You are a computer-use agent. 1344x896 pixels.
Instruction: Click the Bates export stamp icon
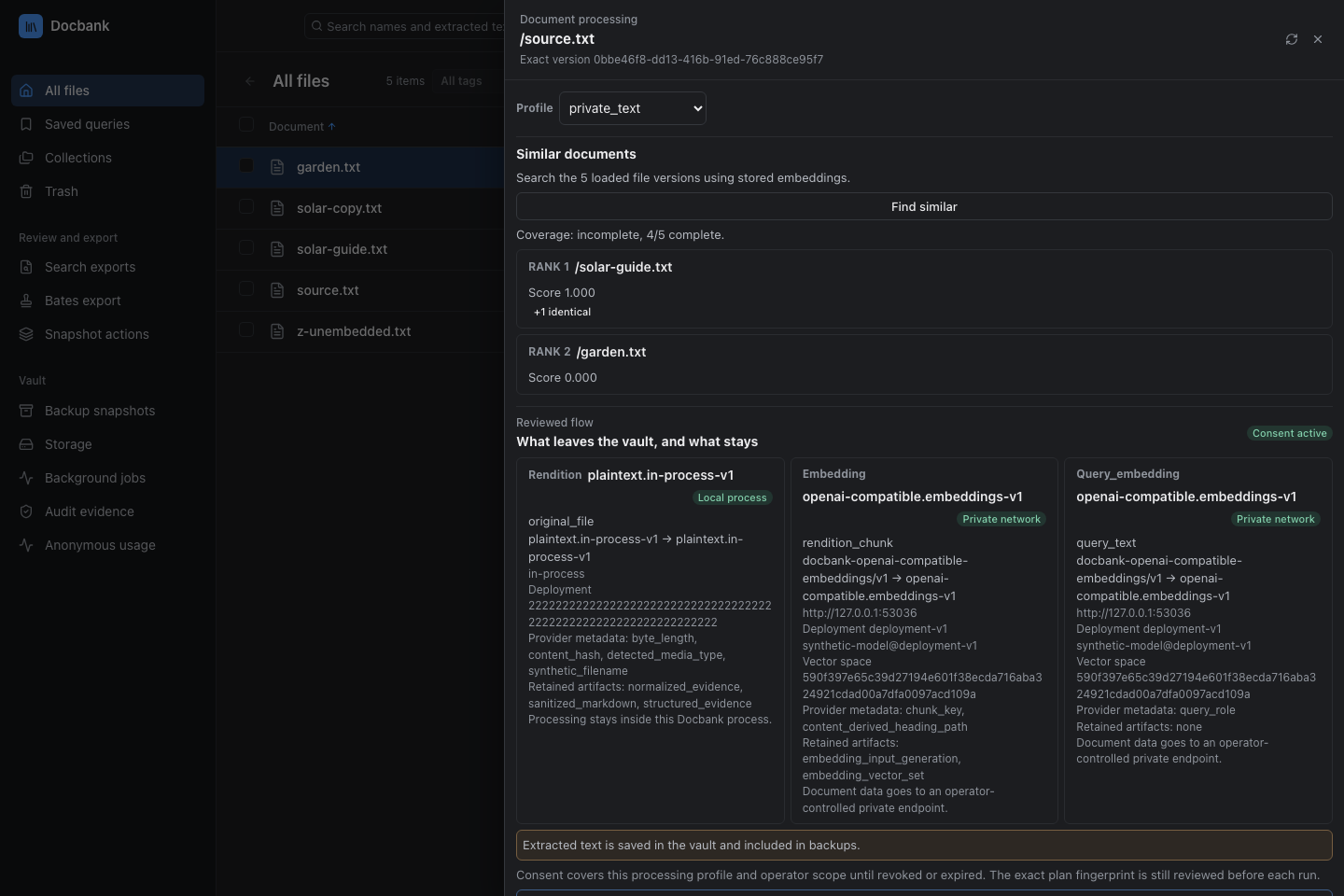tap(26, 301)
